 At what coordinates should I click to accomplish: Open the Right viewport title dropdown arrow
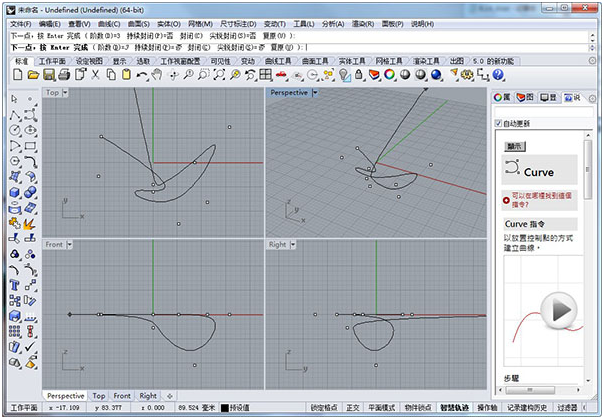293,245
